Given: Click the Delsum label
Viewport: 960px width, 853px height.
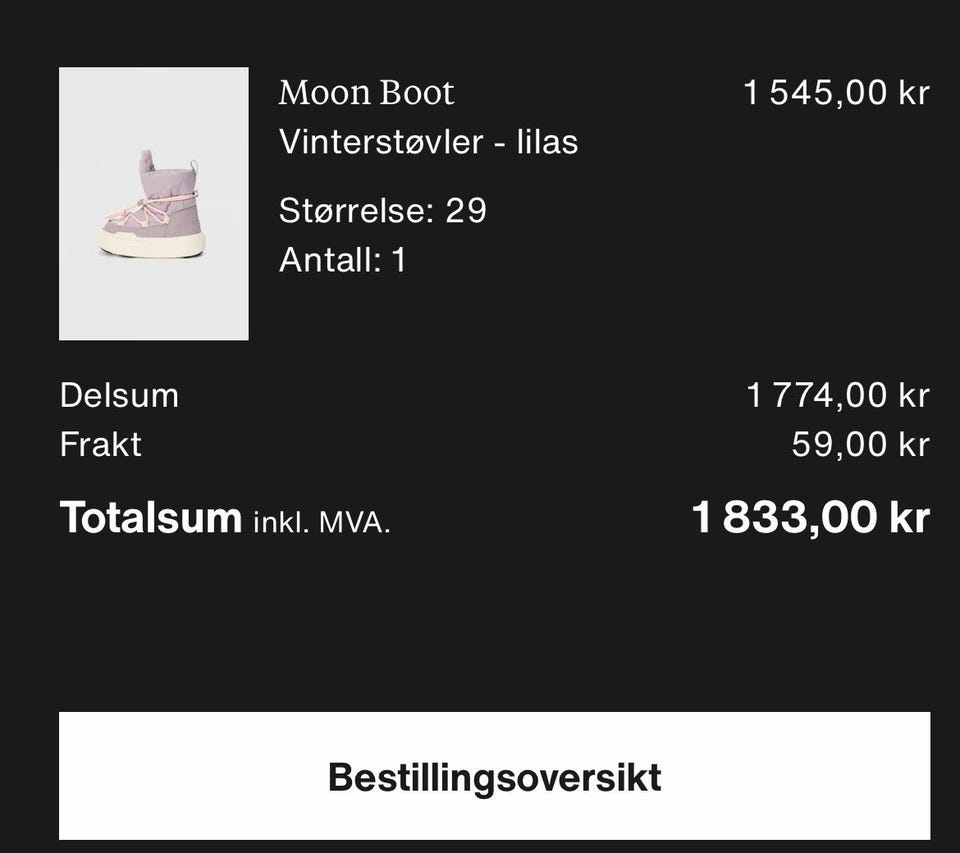Looking at the screenshot, I should tap(119, 395).
